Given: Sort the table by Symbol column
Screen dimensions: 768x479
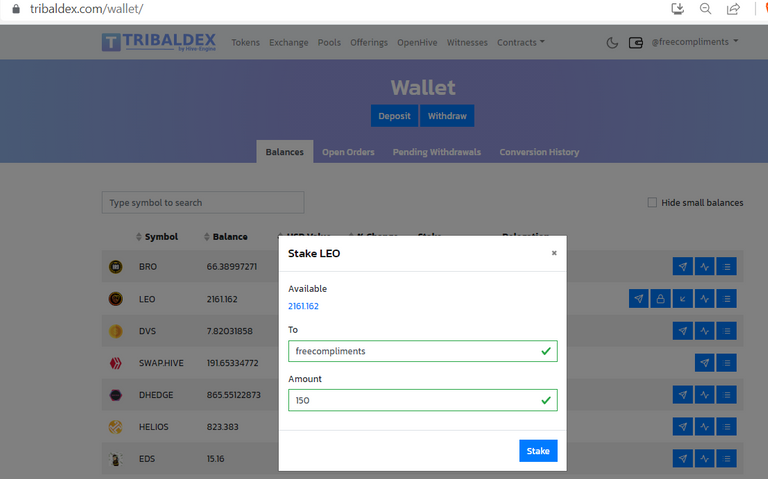Looking at the screenshot, I should (x=157, y=237).
